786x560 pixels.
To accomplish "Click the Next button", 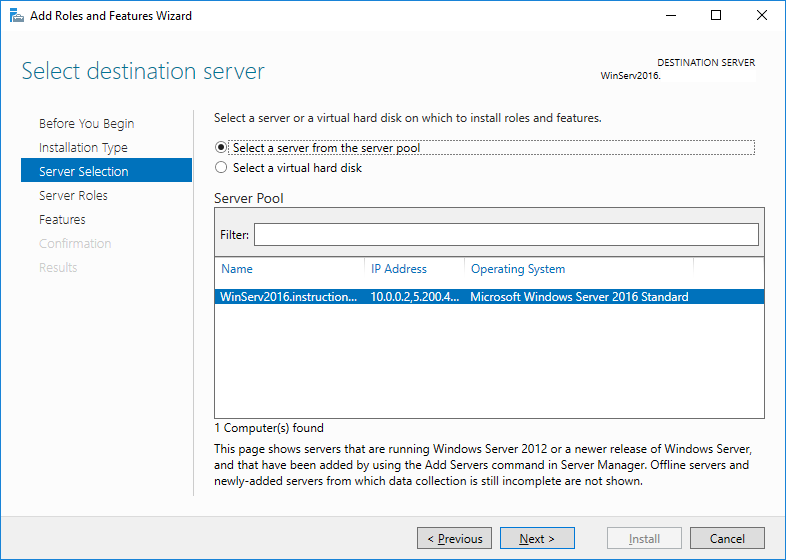I will [537, 538].
